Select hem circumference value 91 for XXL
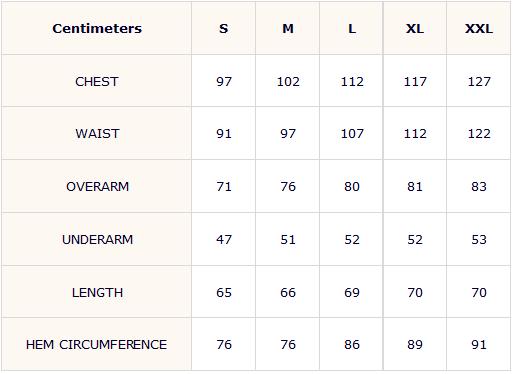The image size is (514, 374). 479,344
